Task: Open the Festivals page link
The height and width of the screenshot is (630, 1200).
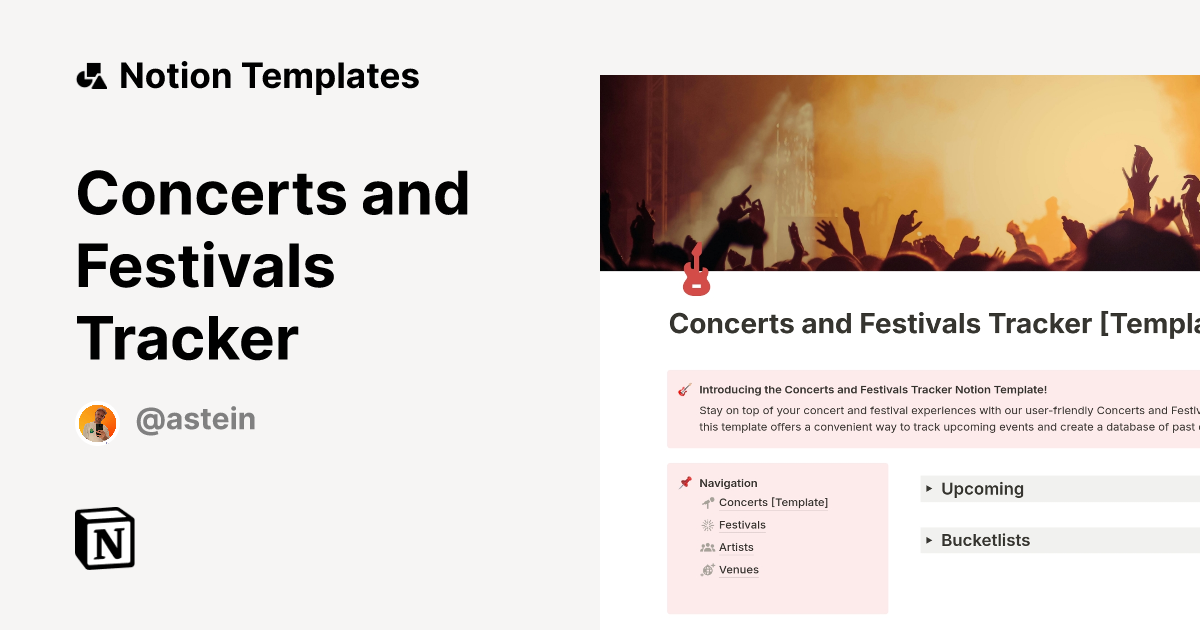Action: click(743, 524)
